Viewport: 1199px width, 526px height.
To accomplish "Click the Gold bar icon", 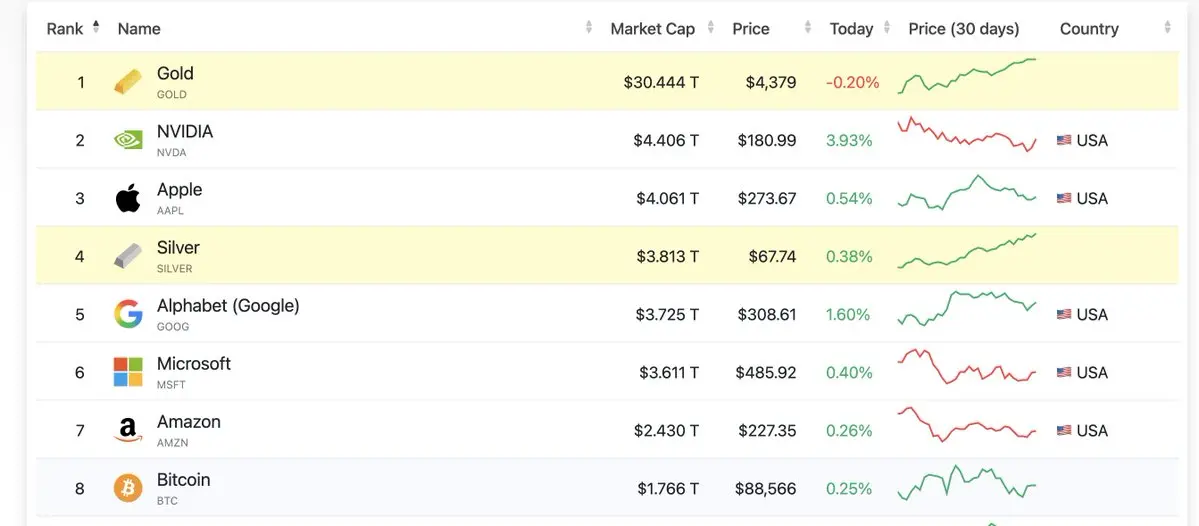I will (x=128, y=82).
